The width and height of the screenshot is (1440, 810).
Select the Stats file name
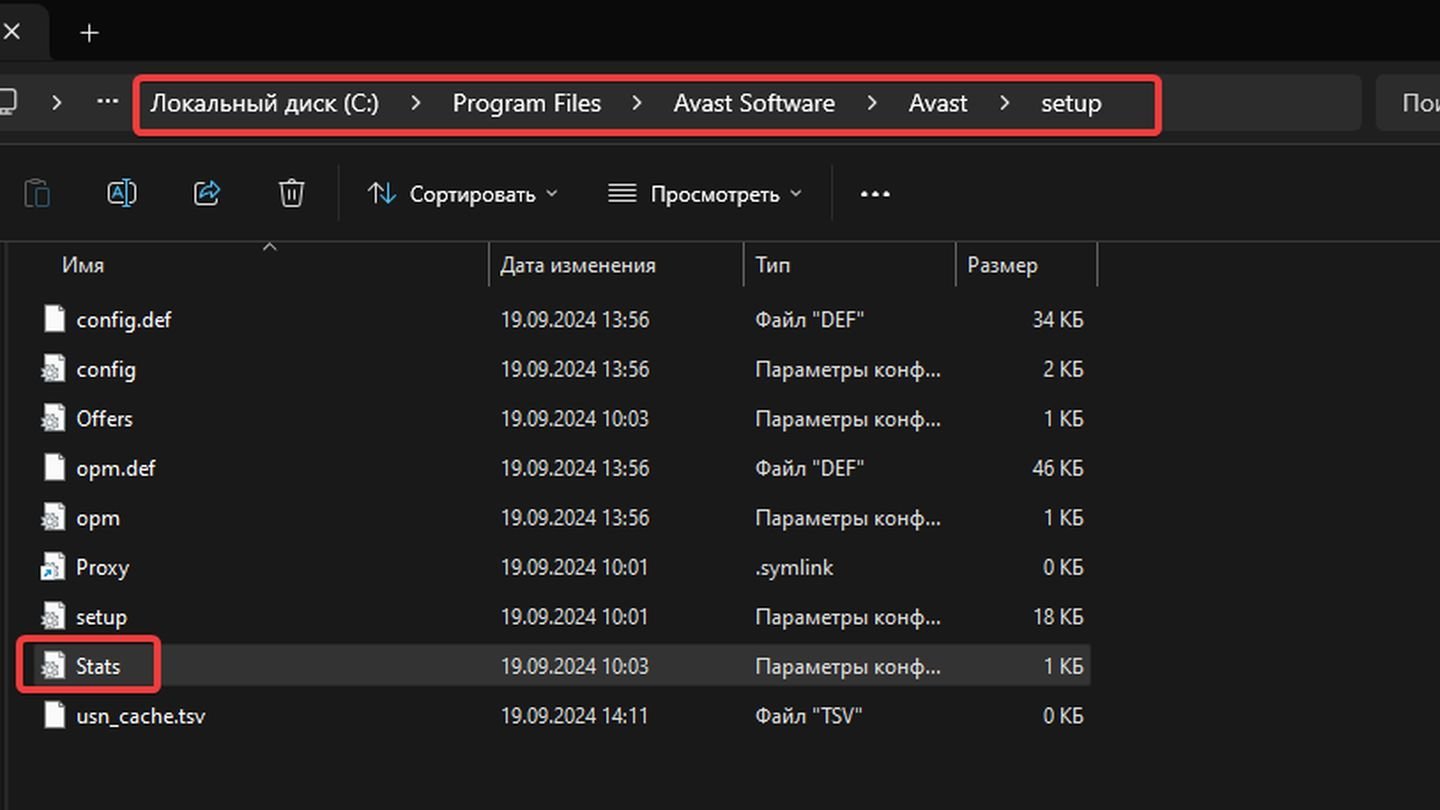pos(98,666)
